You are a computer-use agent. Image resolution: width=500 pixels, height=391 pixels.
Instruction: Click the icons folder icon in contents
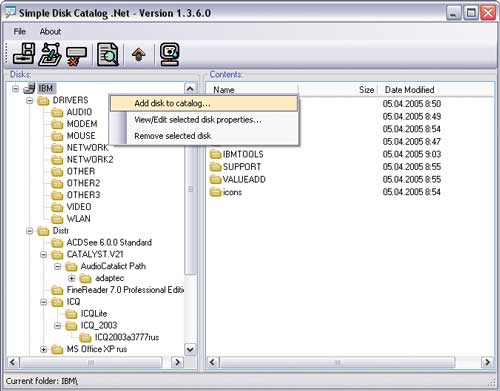coord(215,192)
